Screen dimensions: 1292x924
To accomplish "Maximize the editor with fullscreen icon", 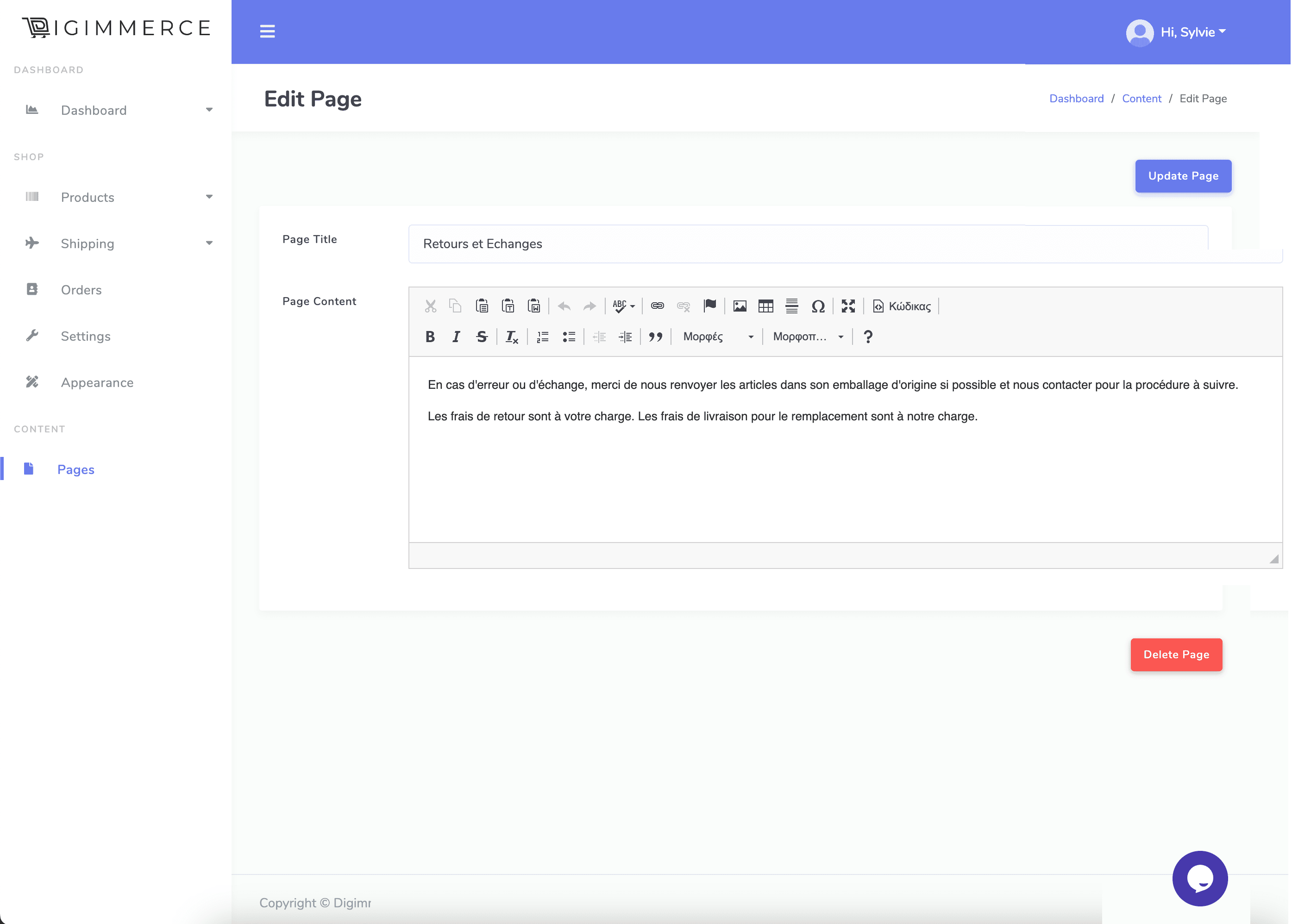I will (x=848, y=306).
